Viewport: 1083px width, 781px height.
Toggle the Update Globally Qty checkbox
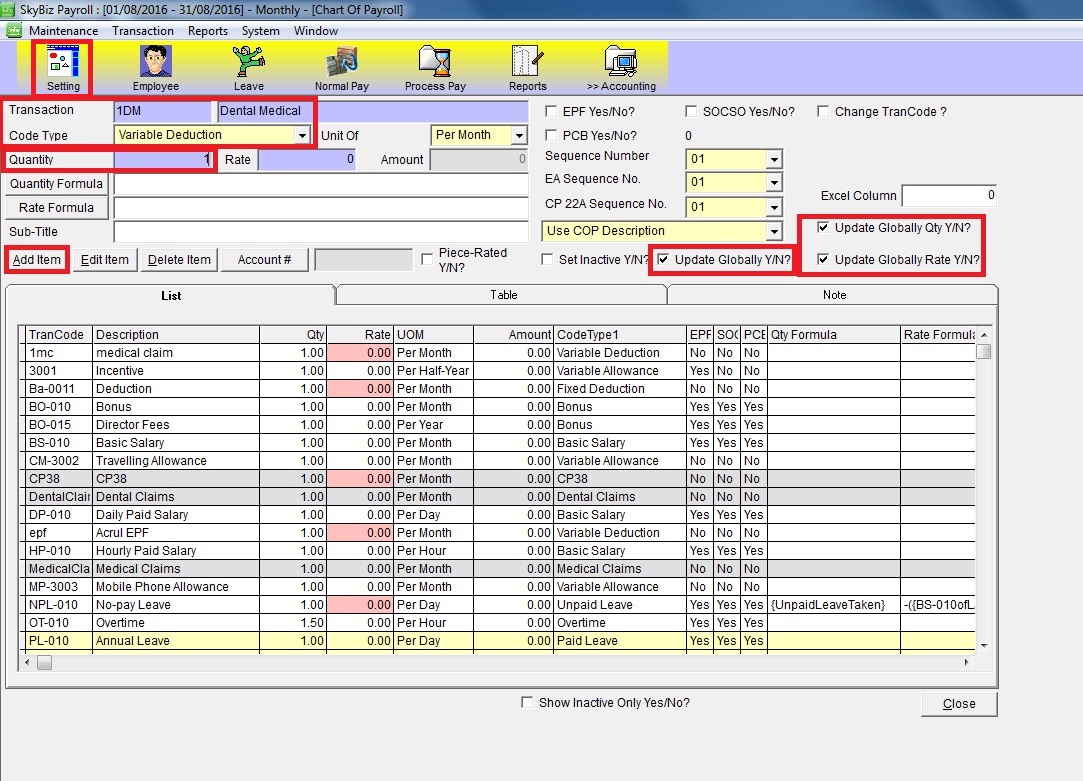coord(823,228)
